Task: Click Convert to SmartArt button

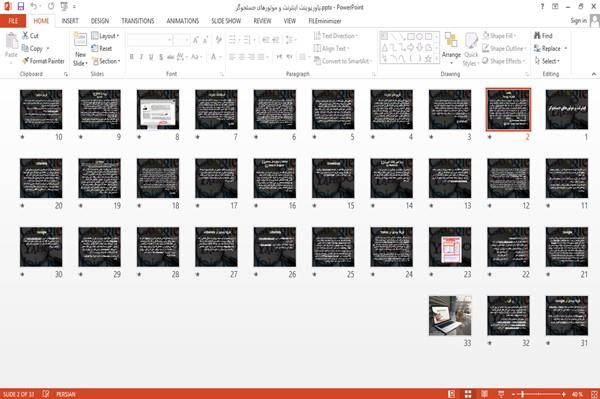Action: (342, 61)
